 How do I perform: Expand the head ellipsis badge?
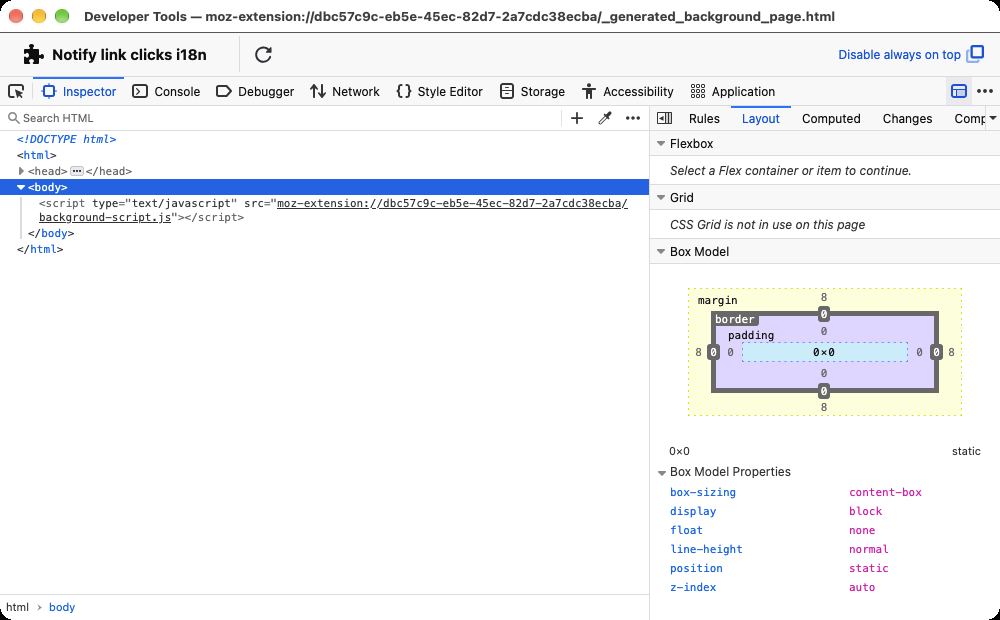(x=77, y=171)
